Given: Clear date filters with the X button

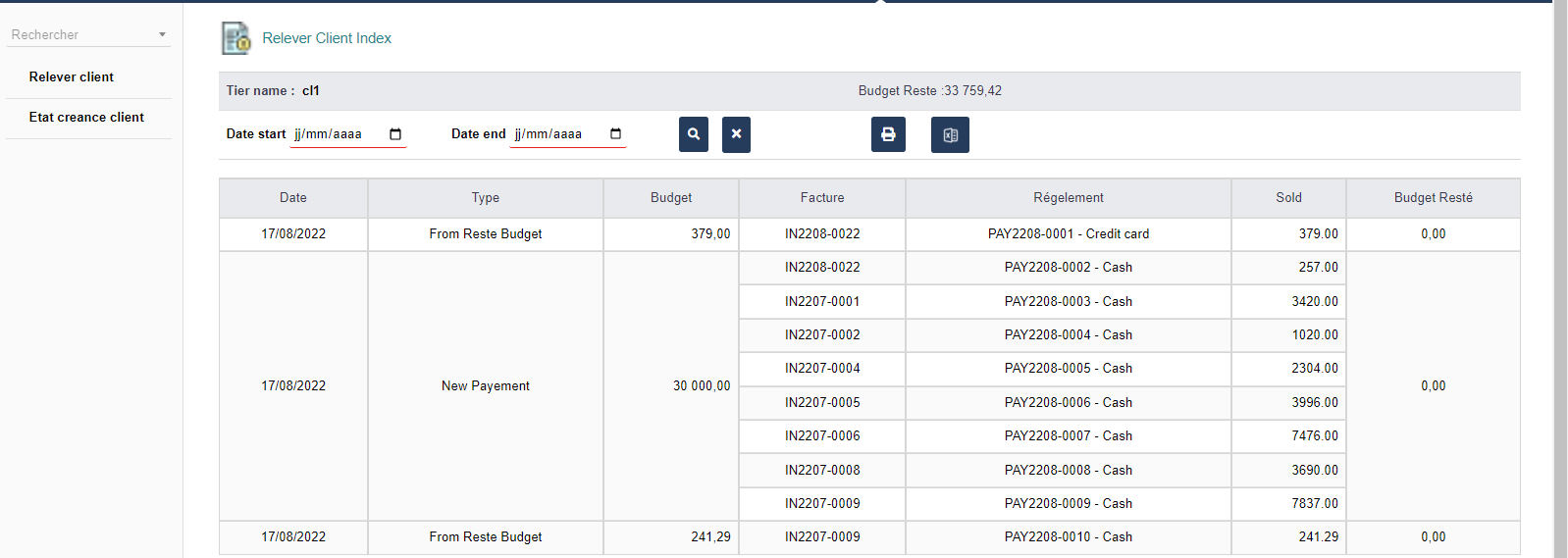Looking at the screenshot, I should (x=736, y=134).
